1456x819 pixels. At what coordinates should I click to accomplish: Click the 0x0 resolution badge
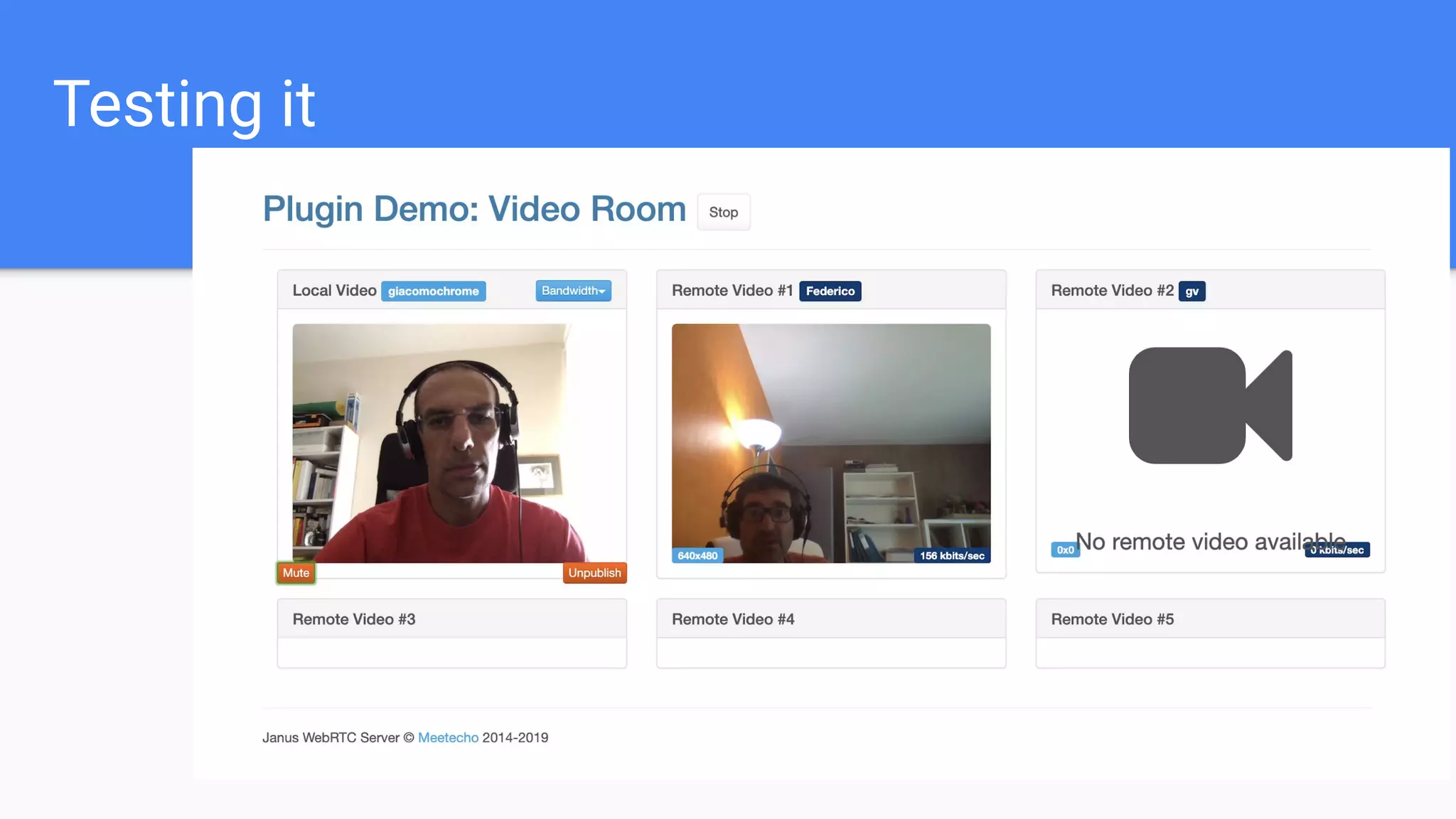(x=1064, y=550)
